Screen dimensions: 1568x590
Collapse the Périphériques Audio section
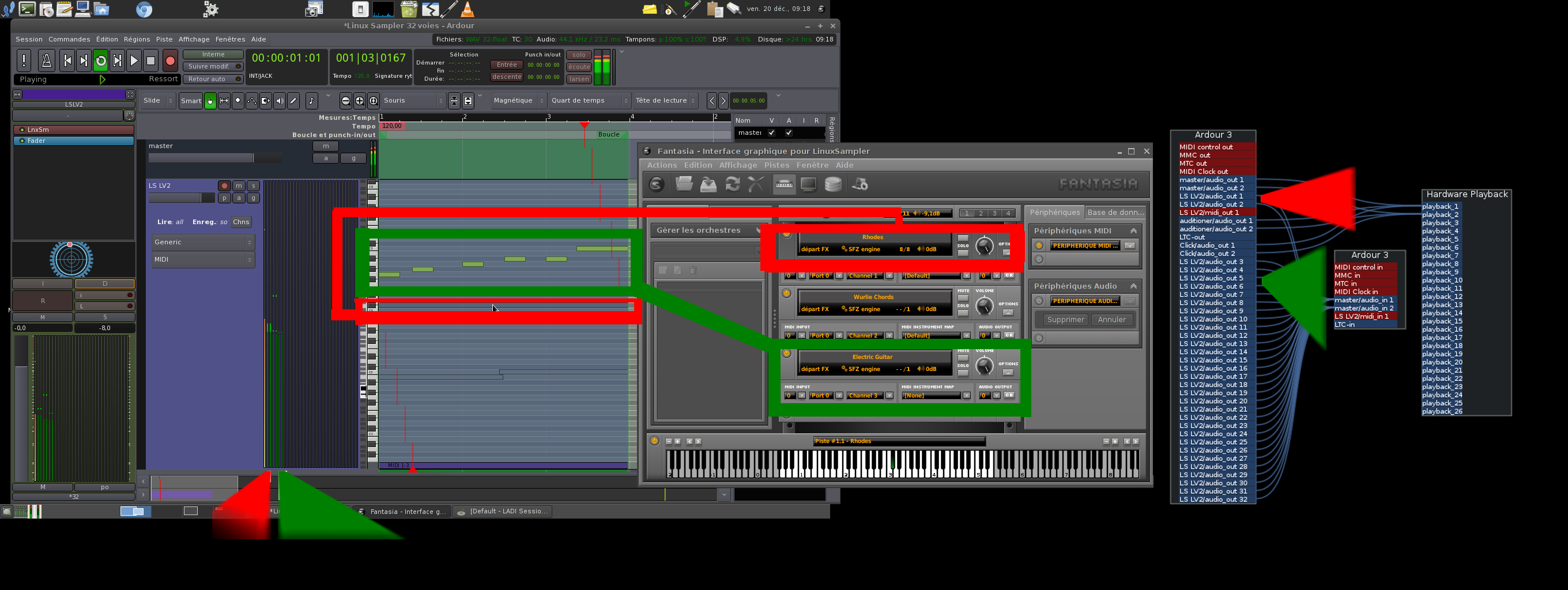(x=1133, y=286)
